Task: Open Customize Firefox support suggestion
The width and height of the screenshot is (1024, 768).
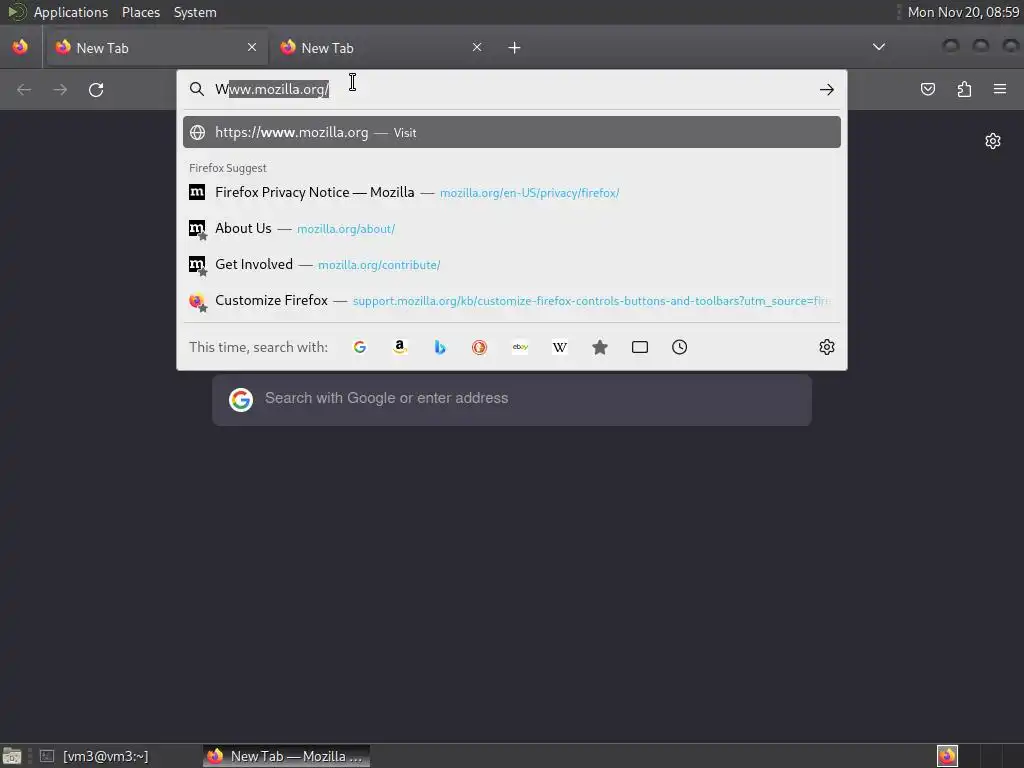Action: 512,300
